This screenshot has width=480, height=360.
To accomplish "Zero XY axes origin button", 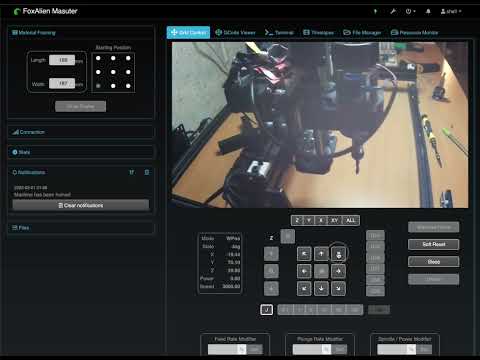I will point(334,220).
